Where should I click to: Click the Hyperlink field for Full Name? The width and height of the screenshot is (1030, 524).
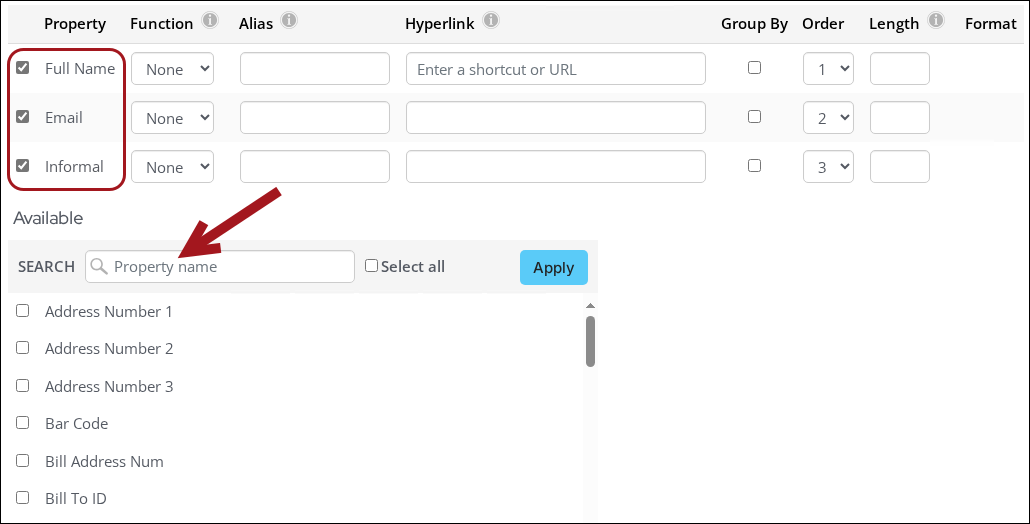point(555,69)
